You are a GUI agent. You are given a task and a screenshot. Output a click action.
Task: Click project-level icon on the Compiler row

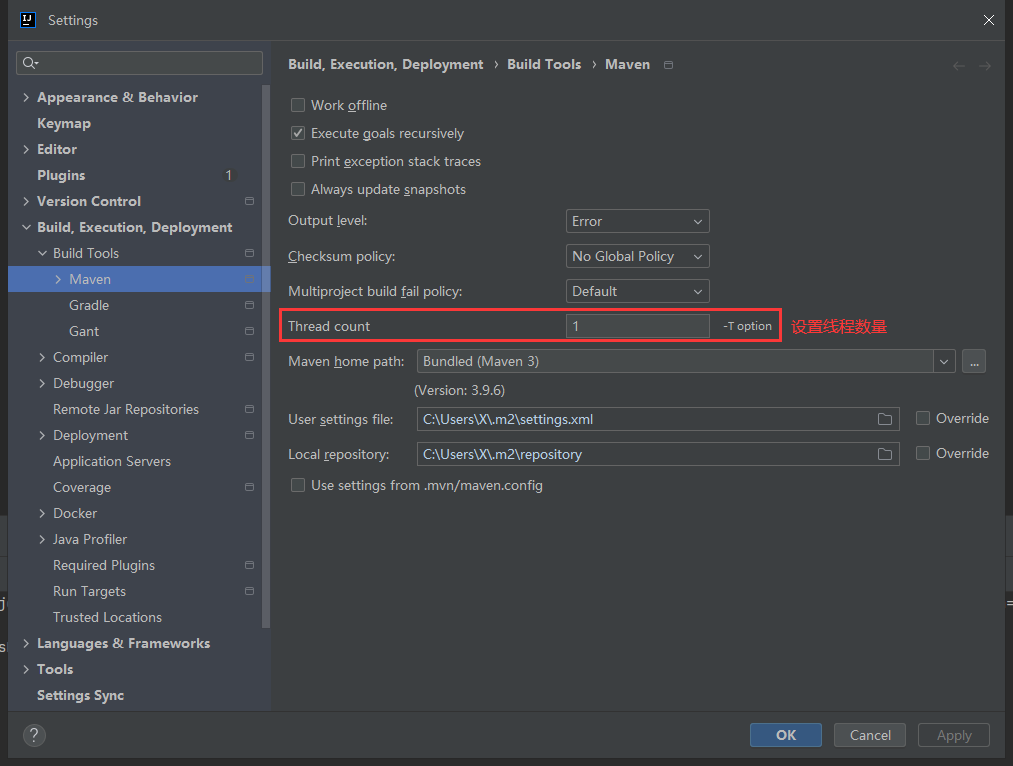coord(249,357)
